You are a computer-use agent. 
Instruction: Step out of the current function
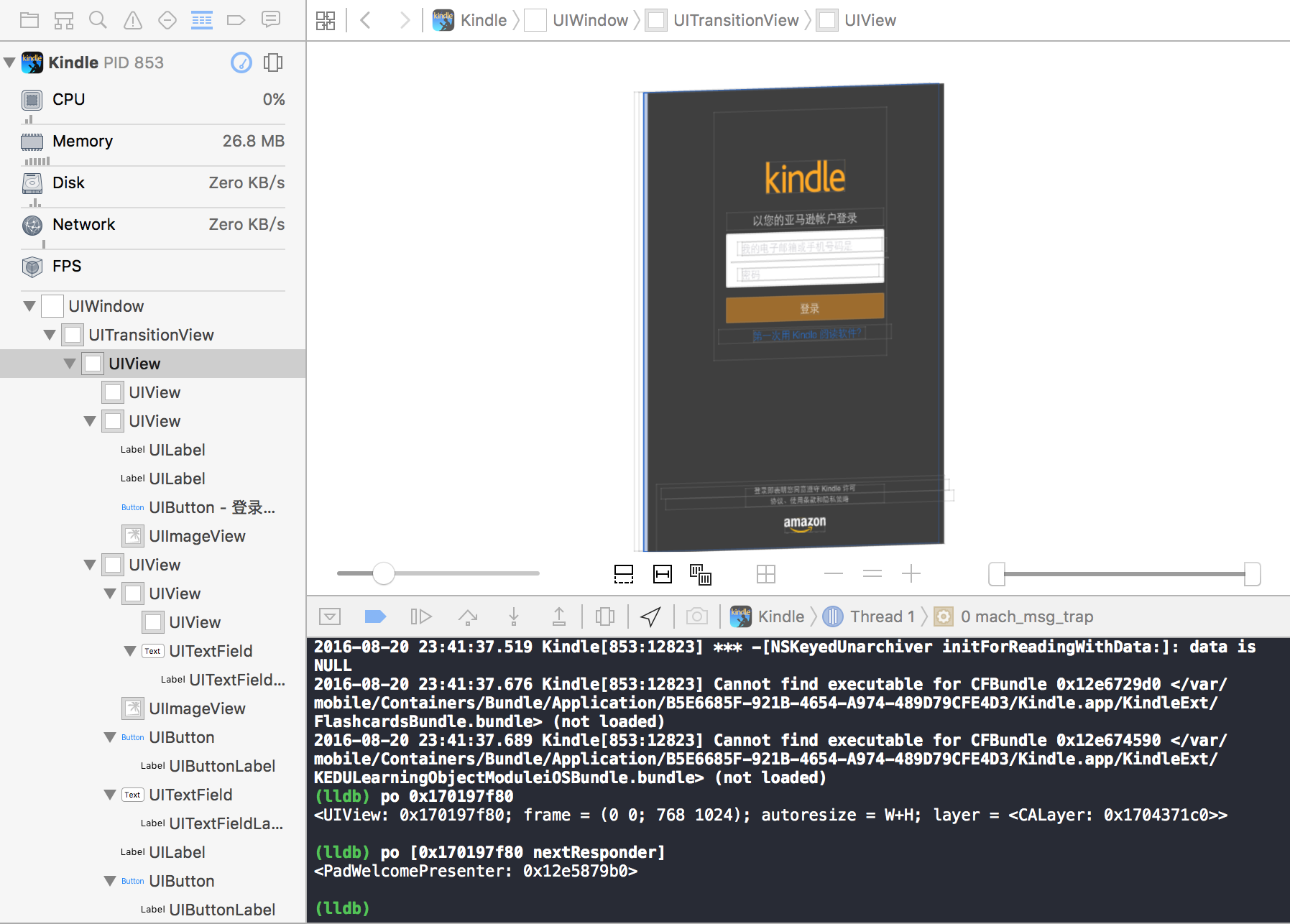559,616
